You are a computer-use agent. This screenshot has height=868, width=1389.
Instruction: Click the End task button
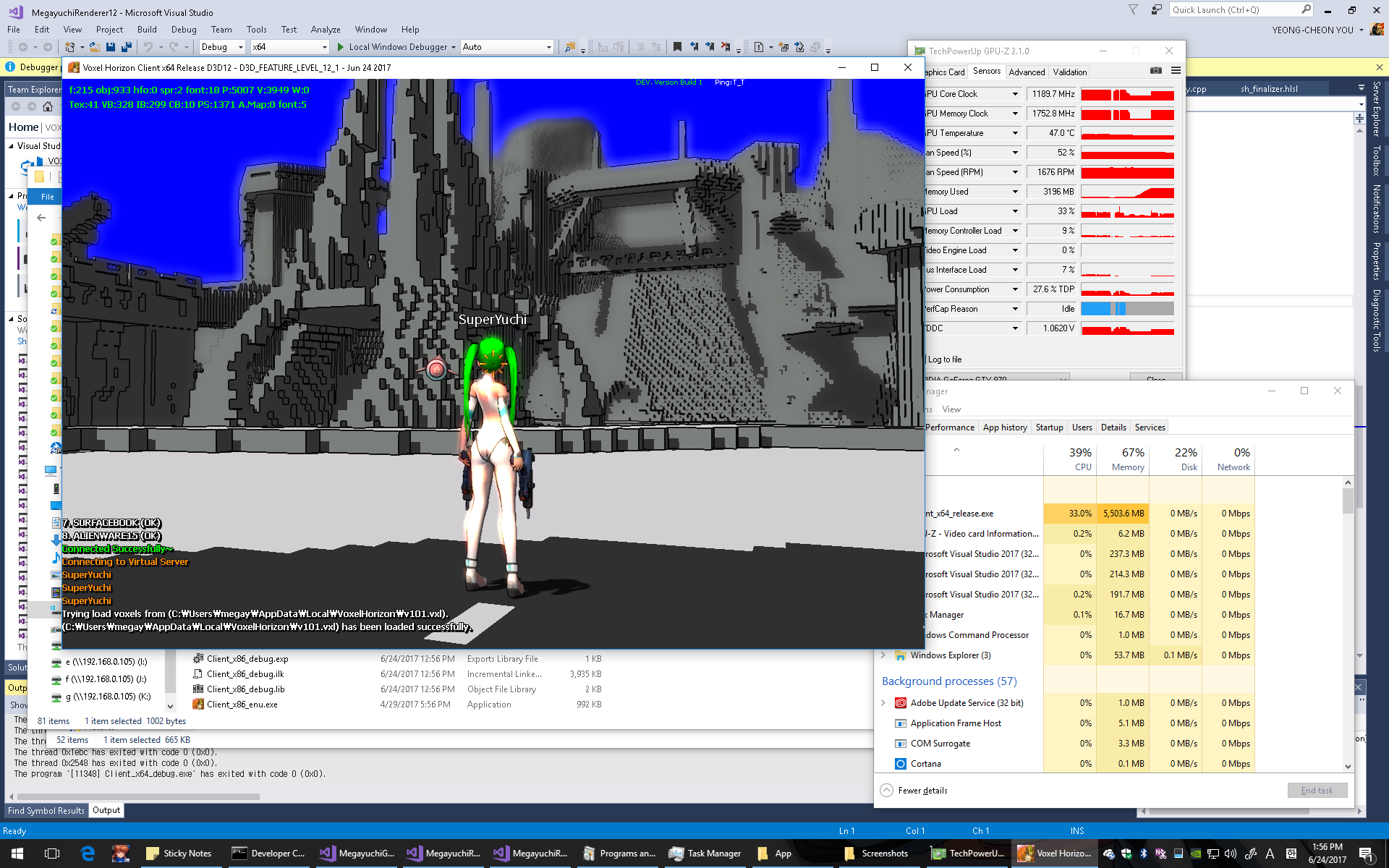coord(1317,791)
